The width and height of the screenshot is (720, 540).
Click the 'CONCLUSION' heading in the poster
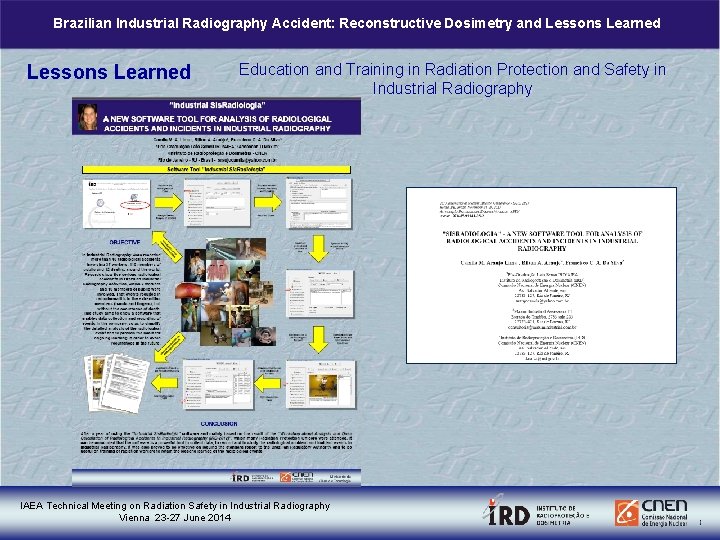[x=219, y=423]
